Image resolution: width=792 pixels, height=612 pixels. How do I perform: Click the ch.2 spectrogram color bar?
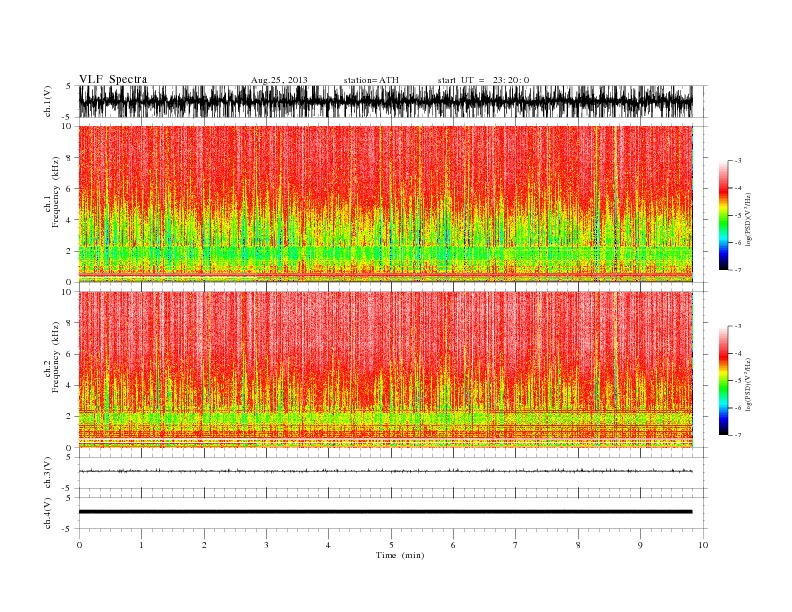pos(723,380)
